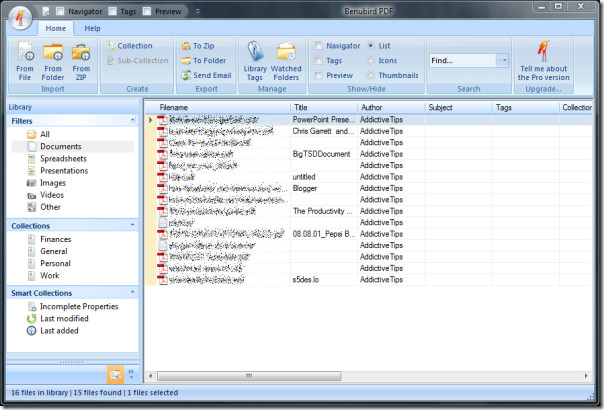Switch to the Help ribbon tab
This screenshot has width=604, height=410.
tap(92, 28)
